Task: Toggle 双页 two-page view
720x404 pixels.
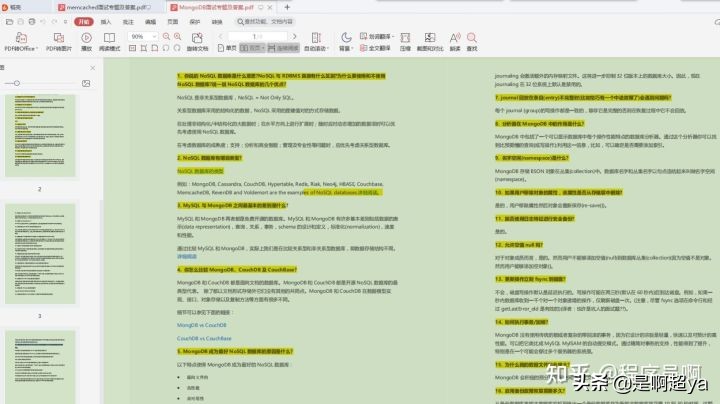Action: pyautogui.click(x=250, y=48)
